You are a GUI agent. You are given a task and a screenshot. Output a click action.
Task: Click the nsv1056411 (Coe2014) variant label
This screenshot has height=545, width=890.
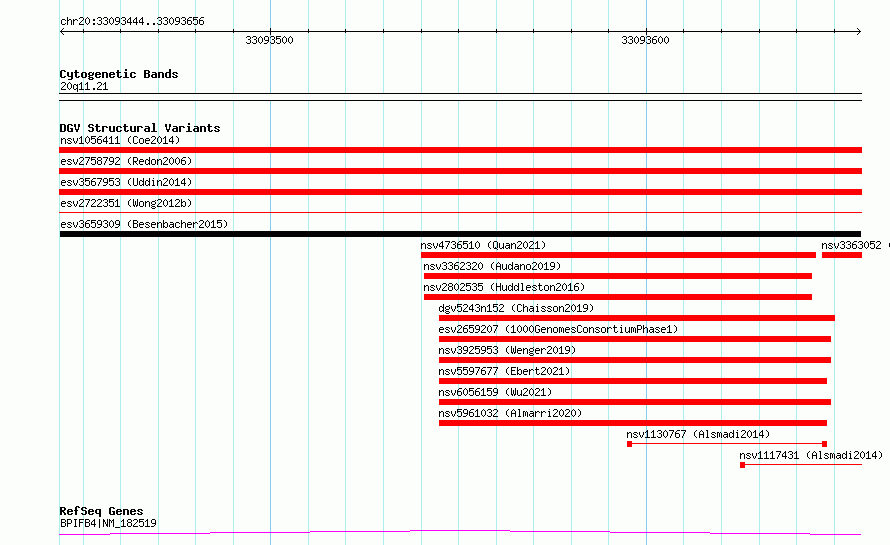pyautogui.click(x=120, y=140)
